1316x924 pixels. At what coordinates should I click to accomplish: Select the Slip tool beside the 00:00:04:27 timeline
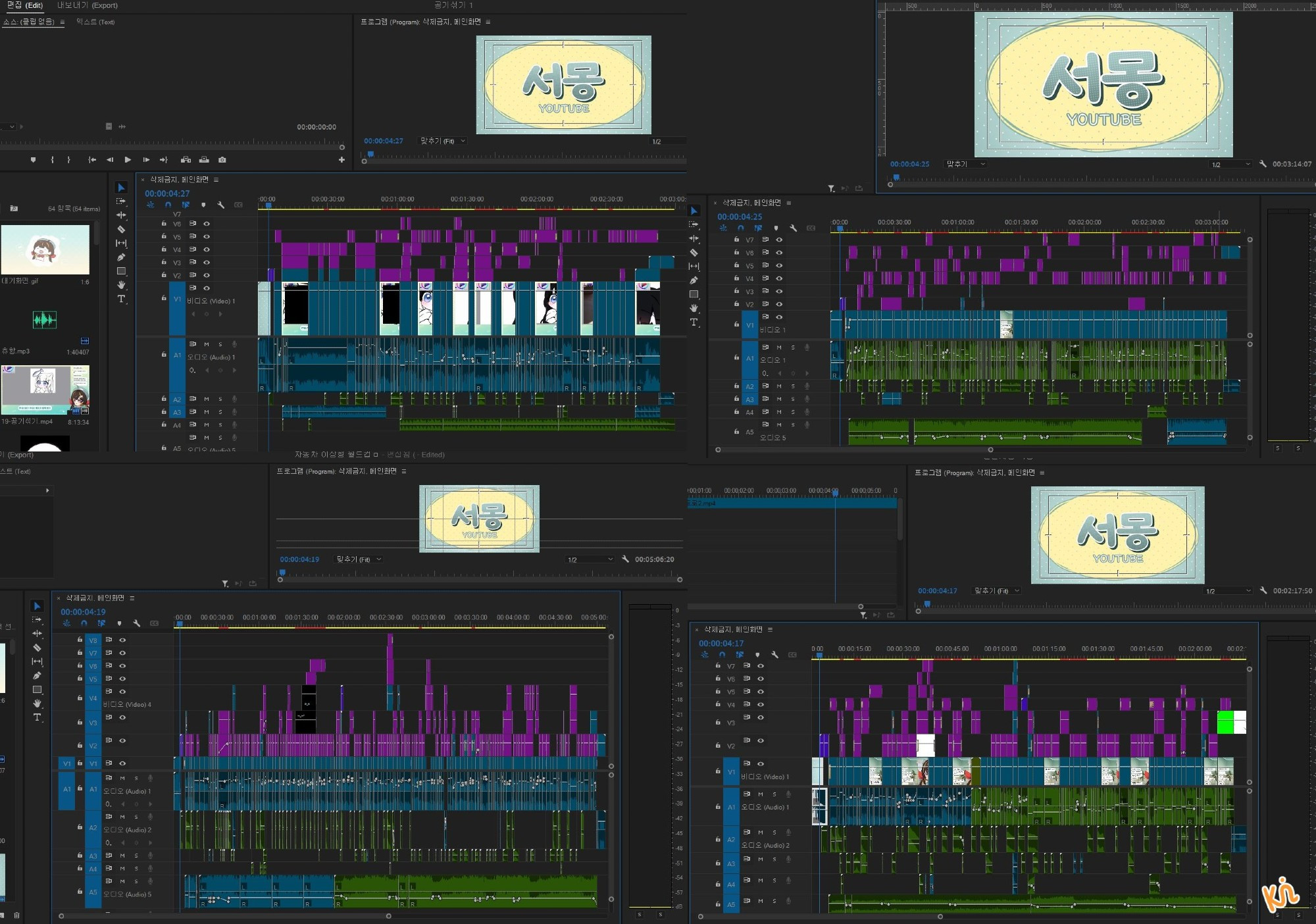pos(121,243)
